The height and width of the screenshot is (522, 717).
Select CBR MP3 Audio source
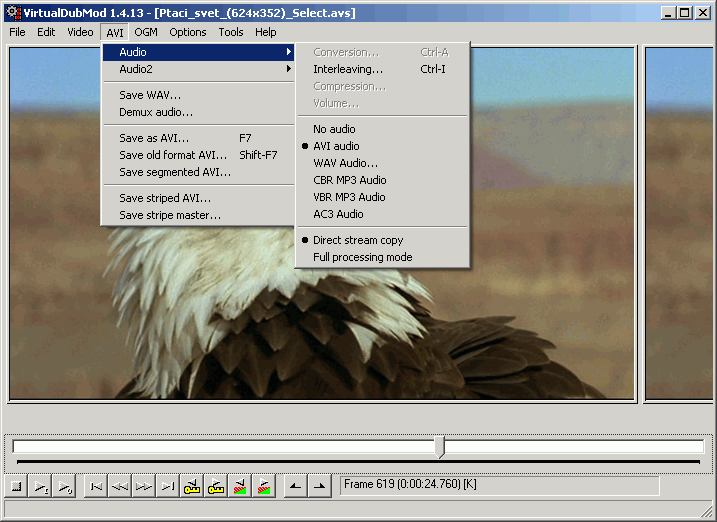point(381,180)
